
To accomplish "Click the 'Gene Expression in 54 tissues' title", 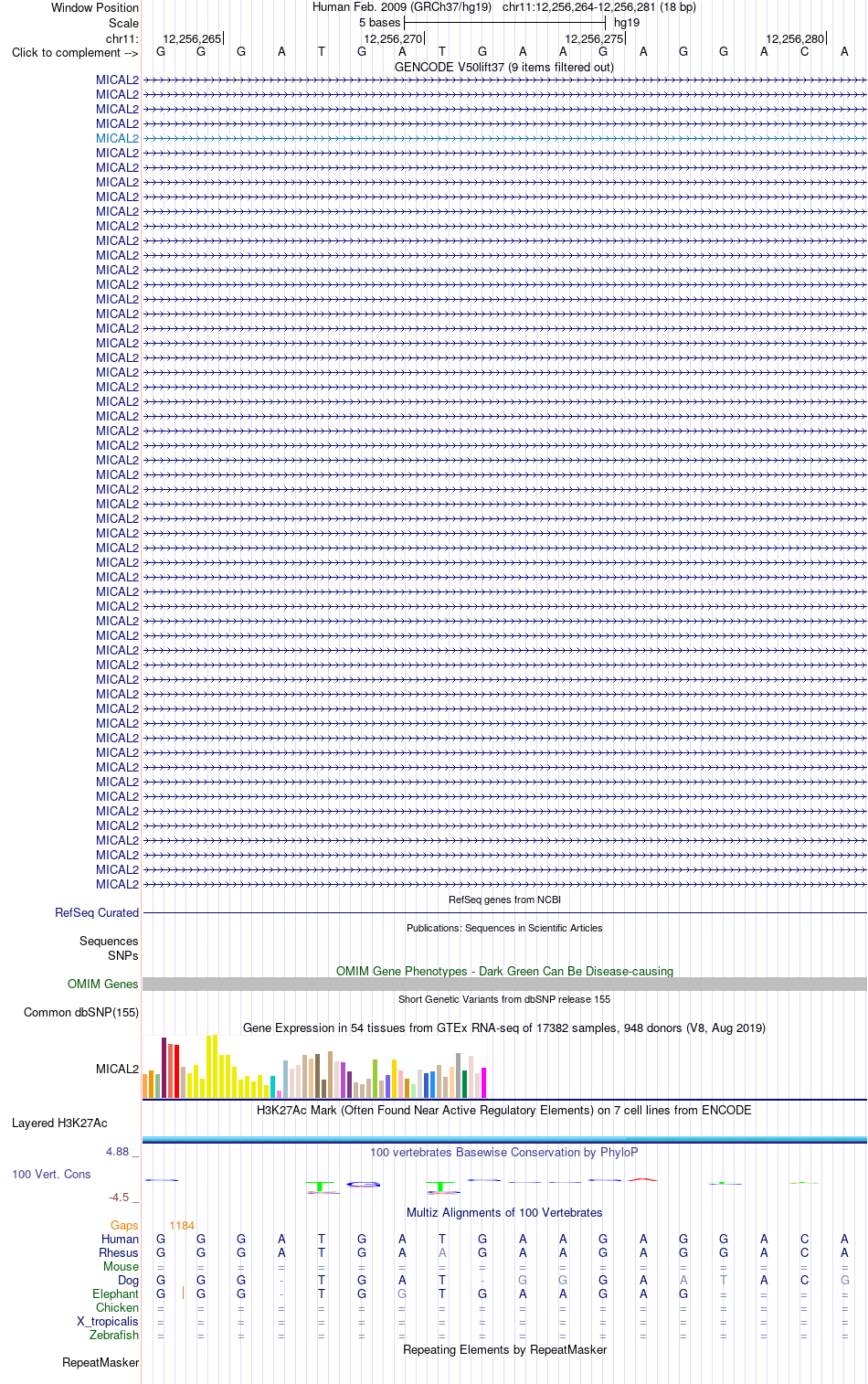I will pyautogui.click(x=504, y=1027).
